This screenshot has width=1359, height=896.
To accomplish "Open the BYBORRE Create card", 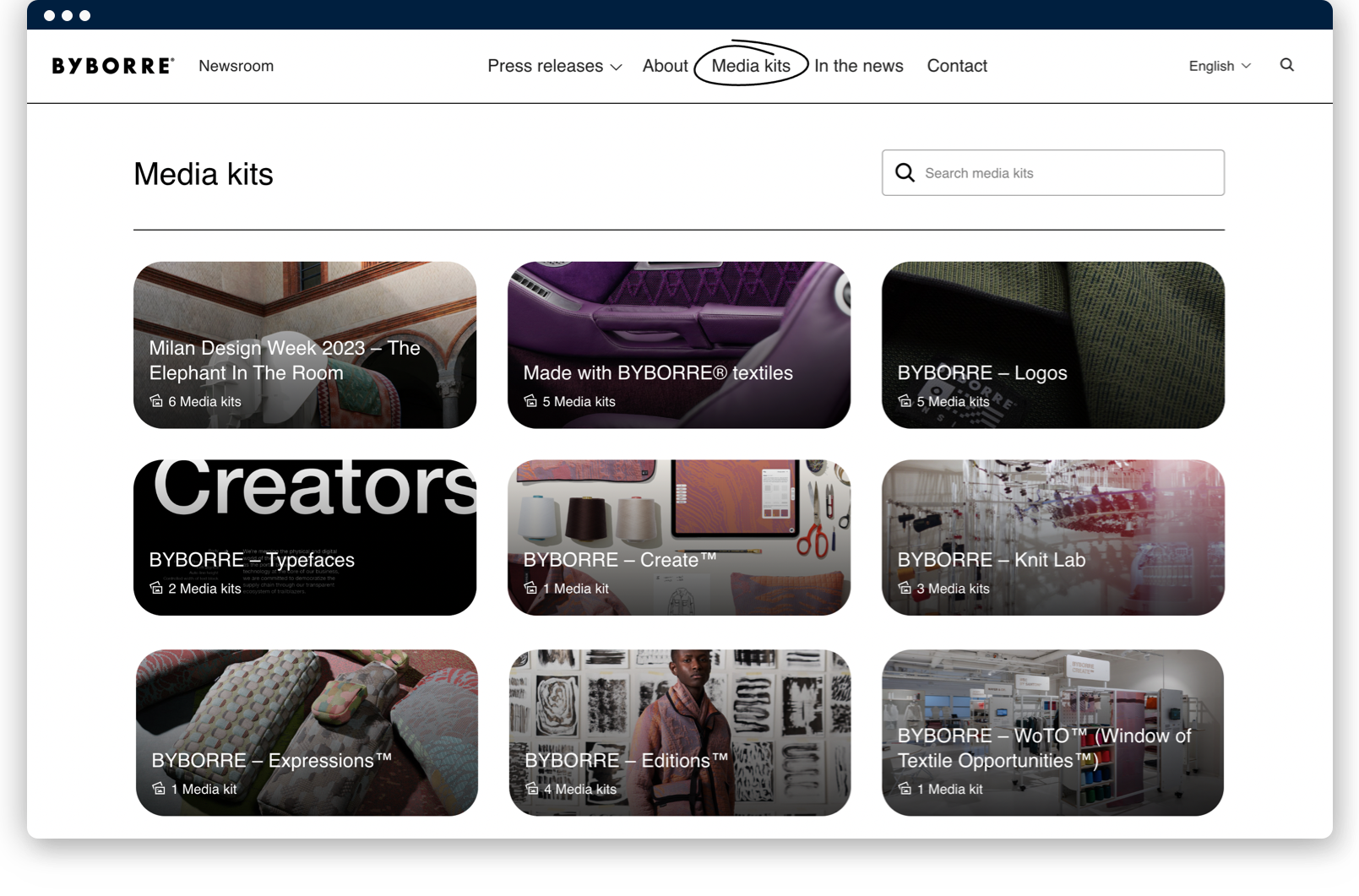I will (x=678, y=537).
